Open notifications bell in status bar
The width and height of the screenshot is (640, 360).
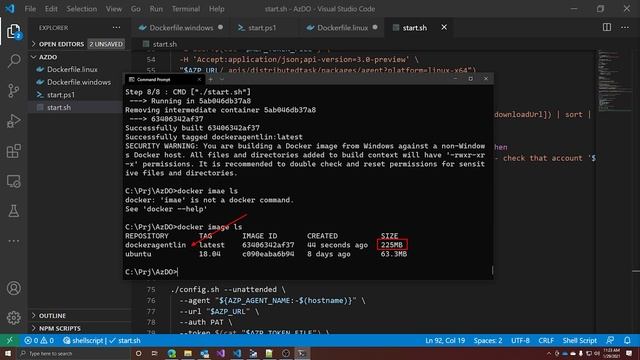tap(627, 340)
